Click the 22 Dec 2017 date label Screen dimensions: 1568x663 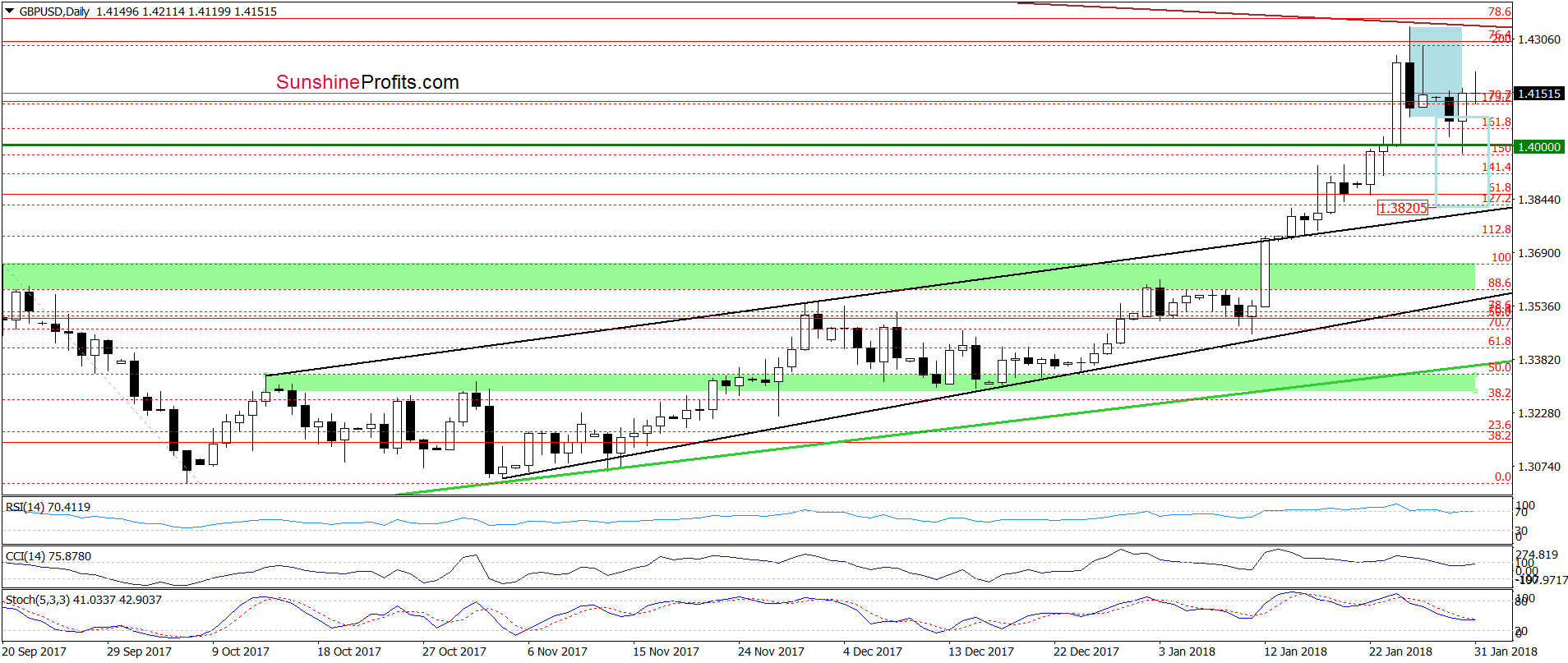click(1086, 651)
